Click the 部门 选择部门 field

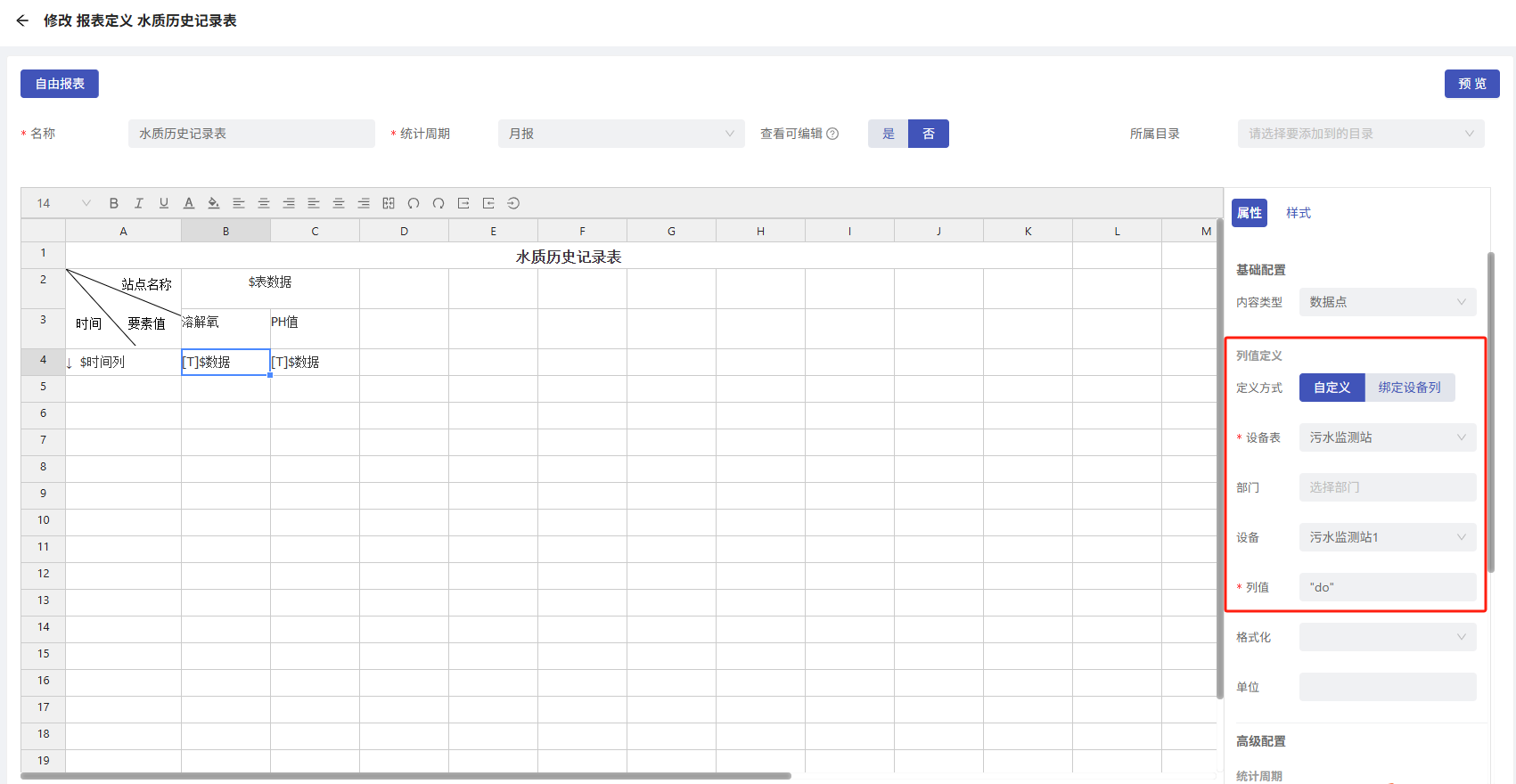tap(1388, 487)
